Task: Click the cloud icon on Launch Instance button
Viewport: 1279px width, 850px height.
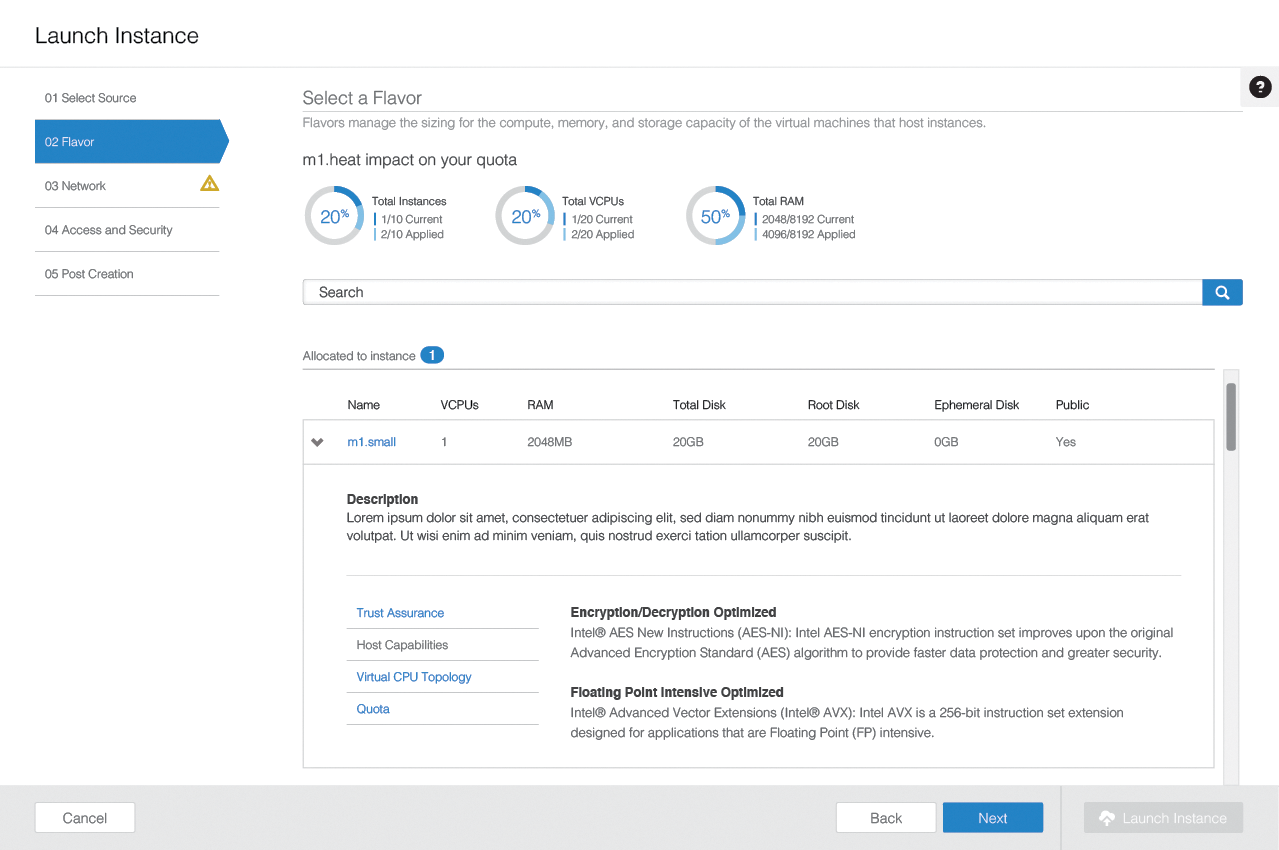Action: click(1106, 817)
